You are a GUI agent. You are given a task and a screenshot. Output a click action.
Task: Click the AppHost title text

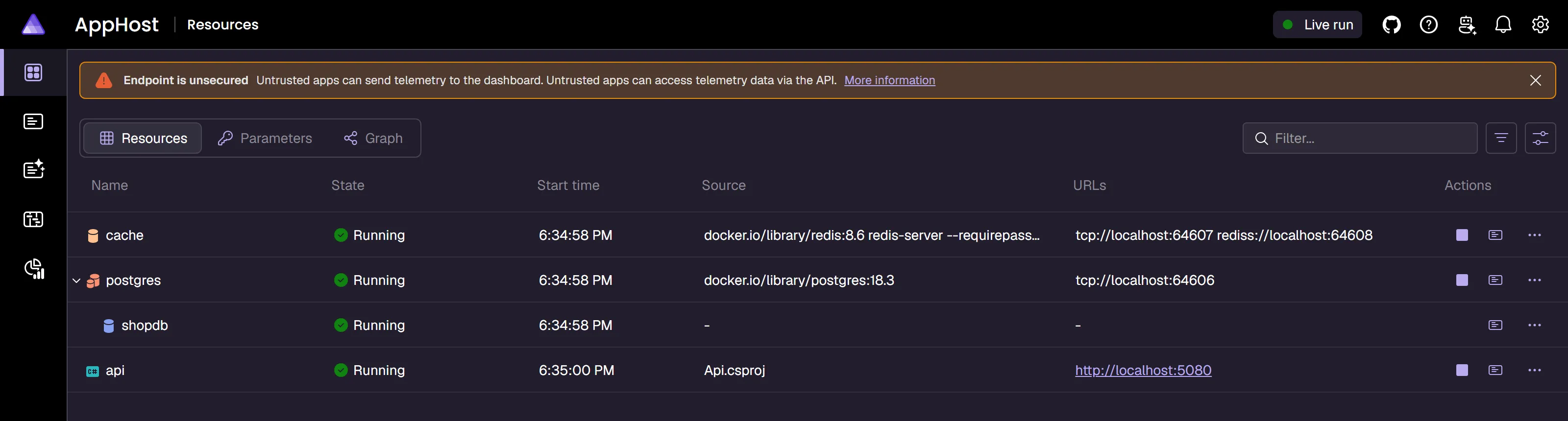pos(116,25)
